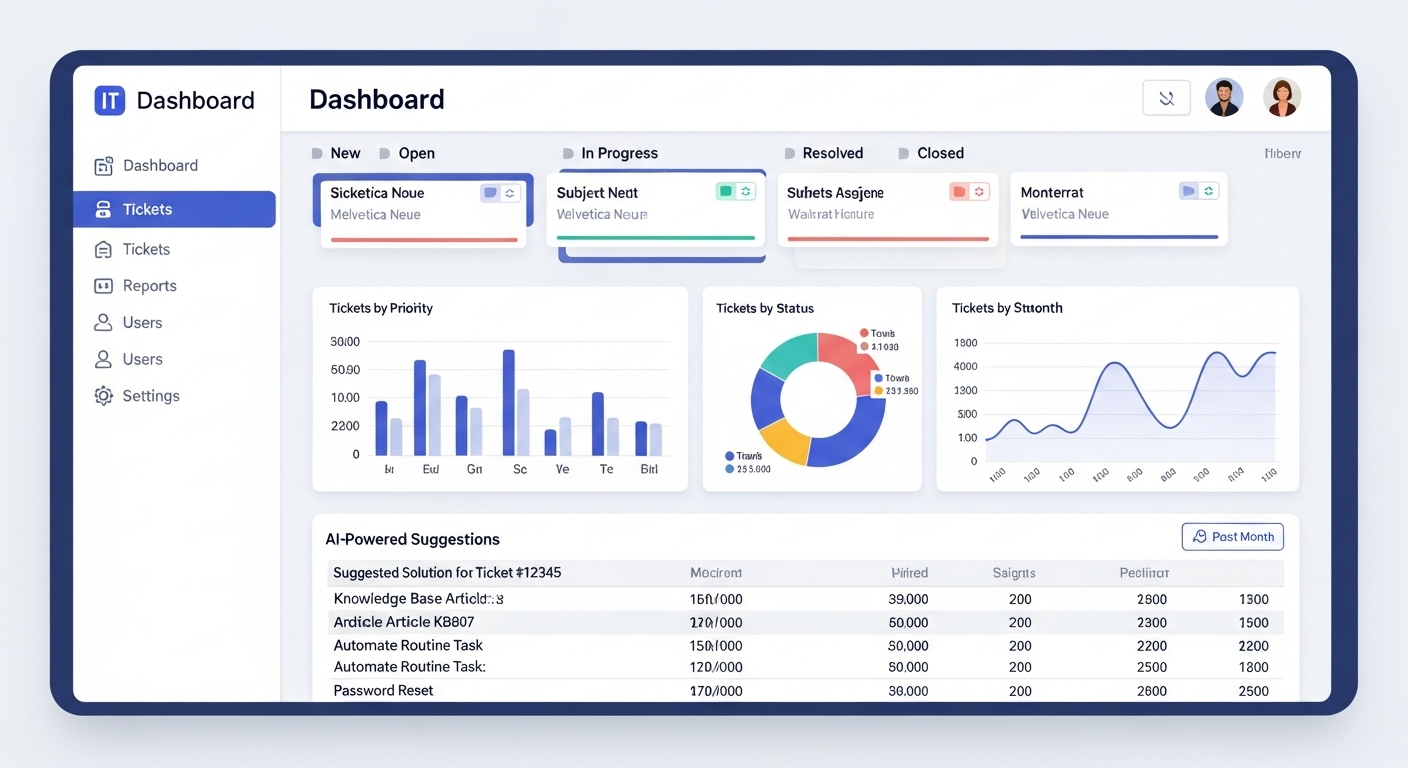
Task: Toggle the green chip on Subjert Neat card
Action: tap(726, 191)
